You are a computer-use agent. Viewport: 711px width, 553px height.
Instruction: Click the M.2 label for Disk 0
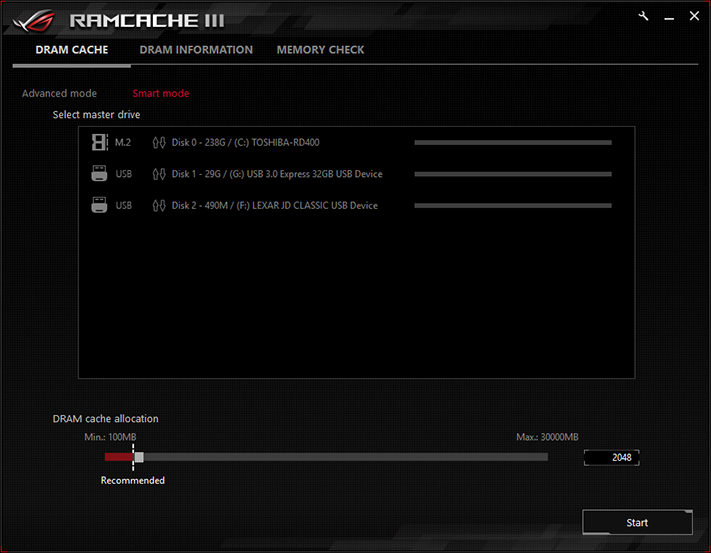coord(122,143)
